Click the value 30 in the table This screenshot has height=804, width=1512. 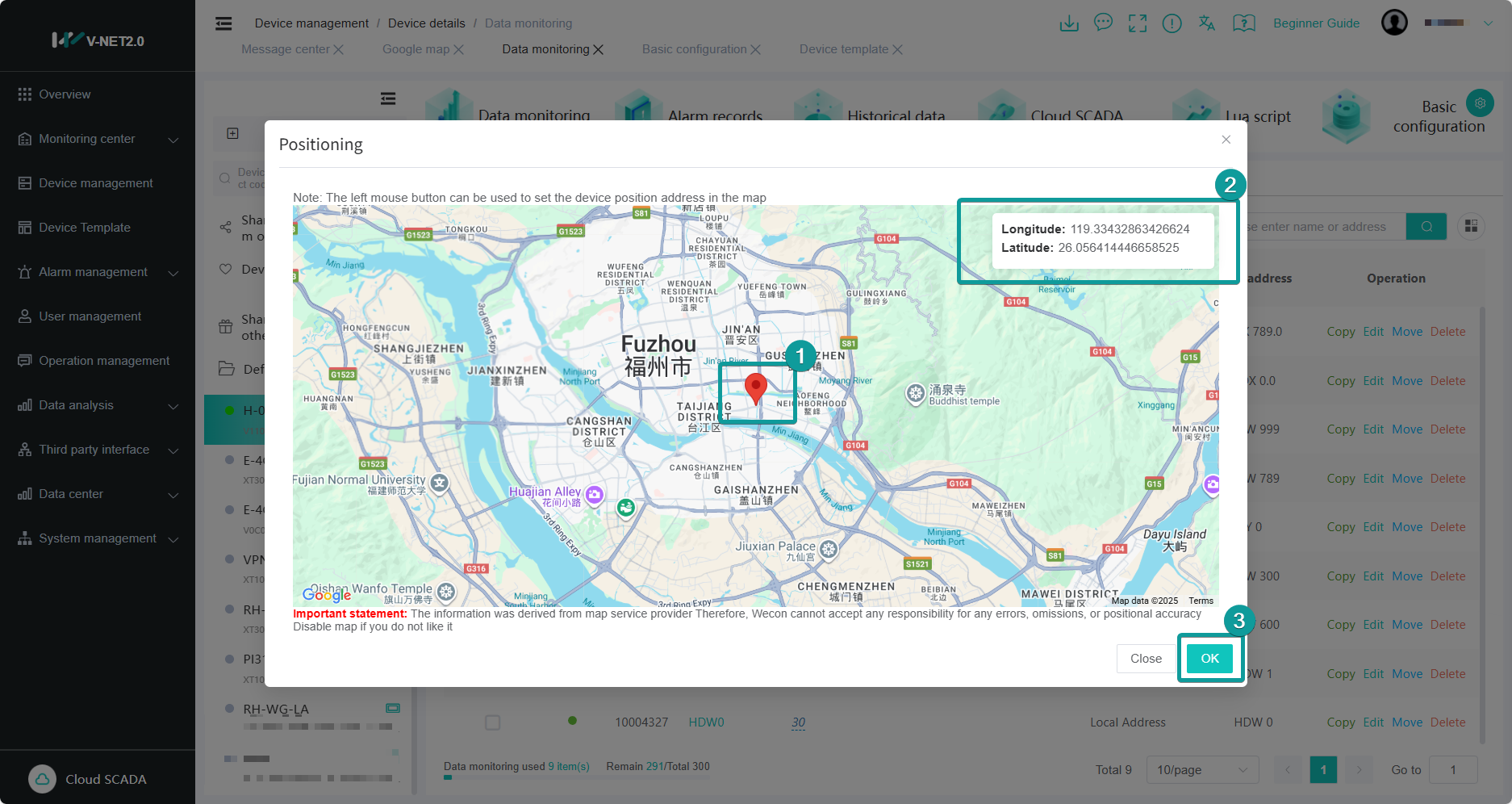point(798,722)
